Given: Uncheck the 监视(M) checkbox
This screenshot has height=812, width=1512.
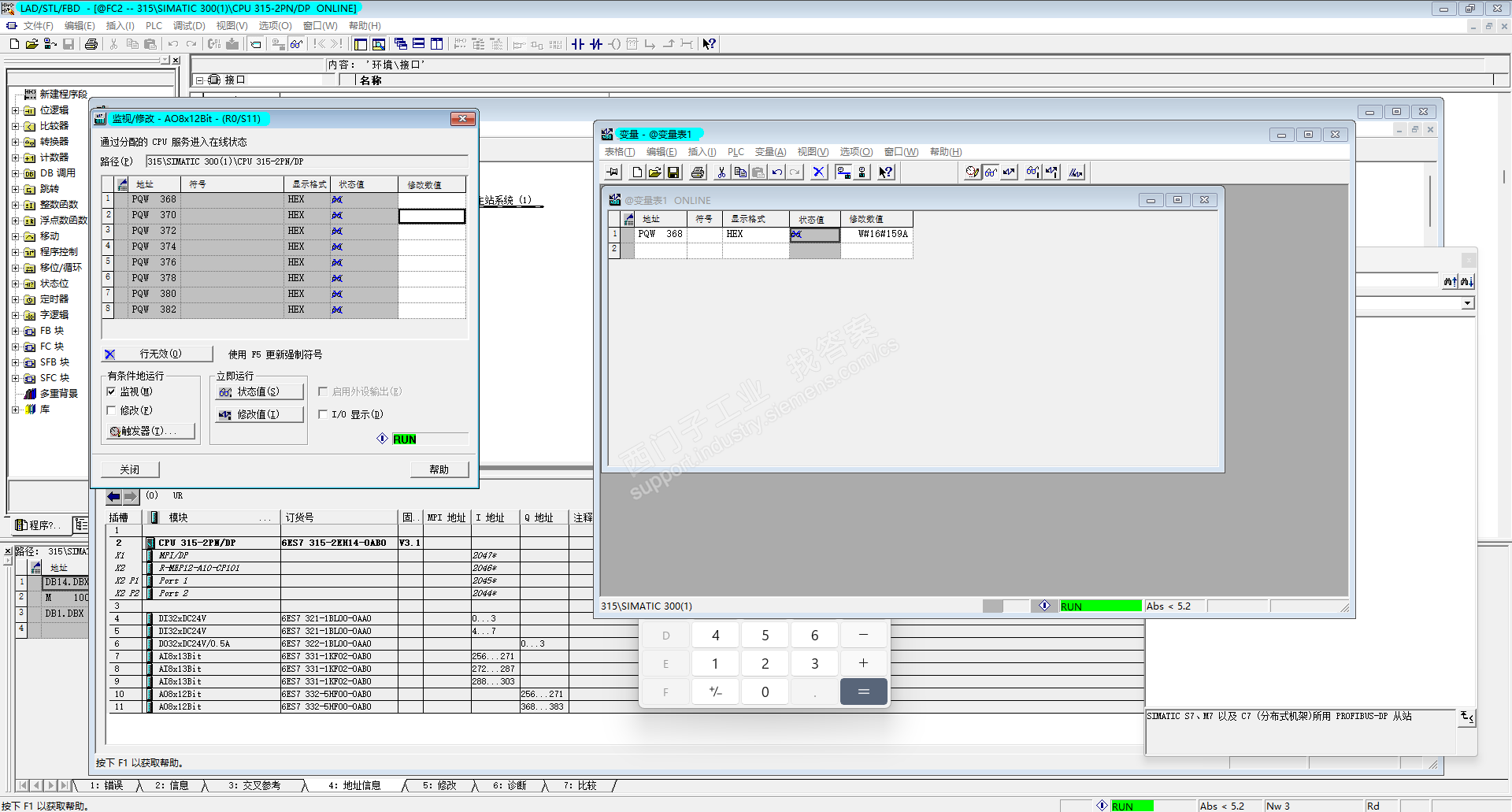Looking at the screenshot, I should [111, 391].
